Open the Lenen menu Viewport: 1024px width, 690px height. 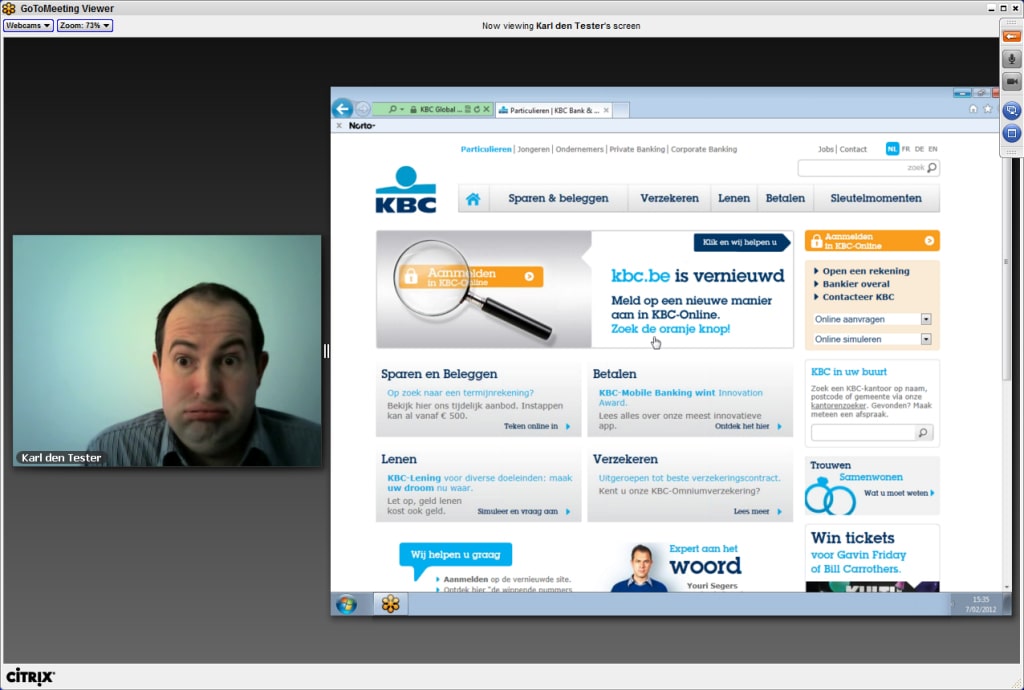tap(734, 198)
